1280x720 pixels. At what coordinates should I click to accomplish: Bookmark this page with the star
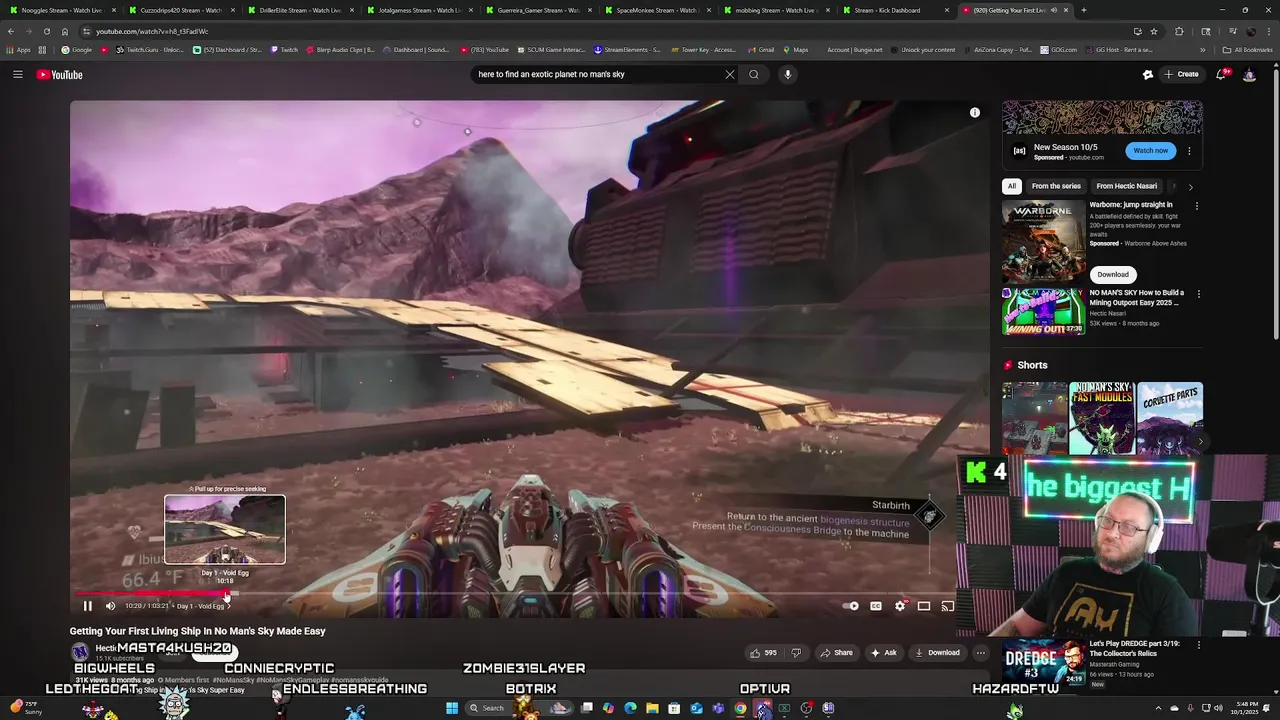pos(1154,31)
